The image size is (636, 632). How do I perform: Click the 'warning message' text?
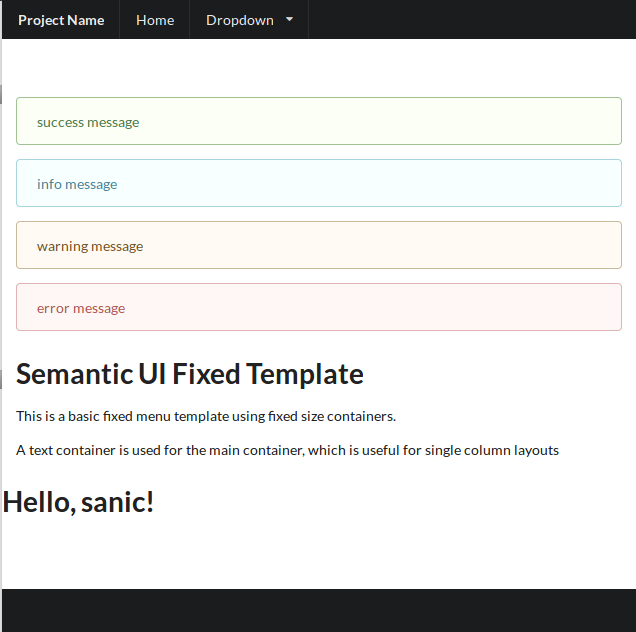coord(90,247)
